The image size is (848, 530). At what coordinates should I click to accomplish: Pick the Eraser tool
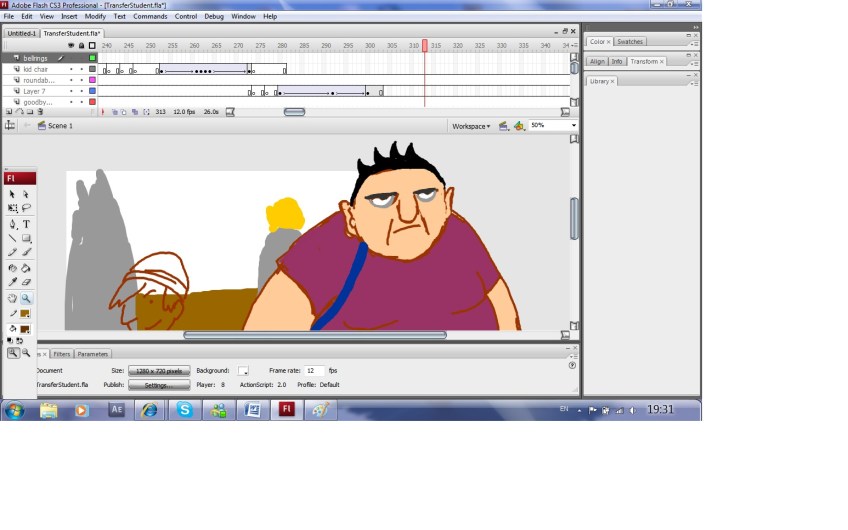coord(27,282)
